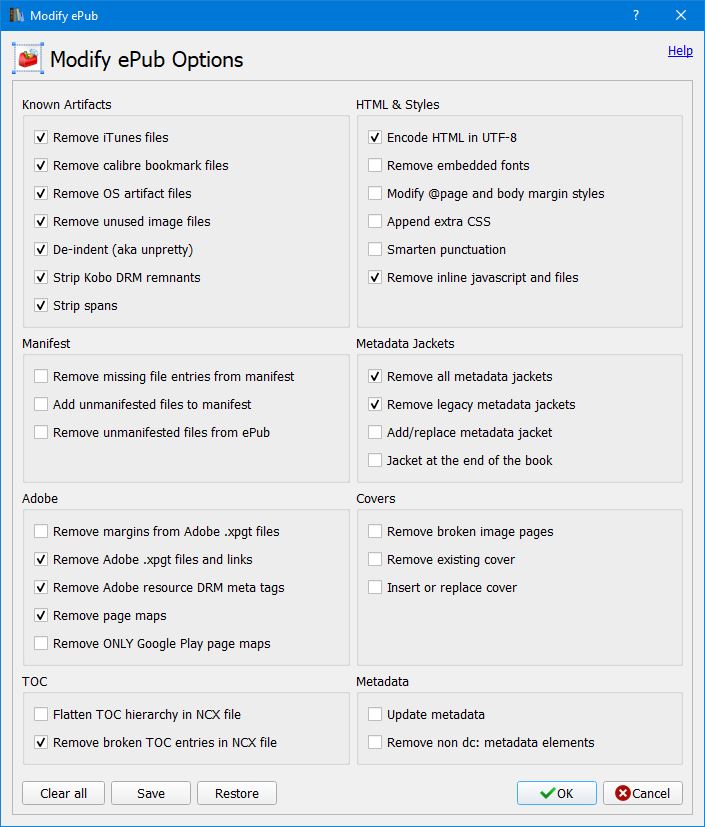Turn on Flatten TOC hierarchy in NCX file
Screen dimensions: 705x827
41,715
